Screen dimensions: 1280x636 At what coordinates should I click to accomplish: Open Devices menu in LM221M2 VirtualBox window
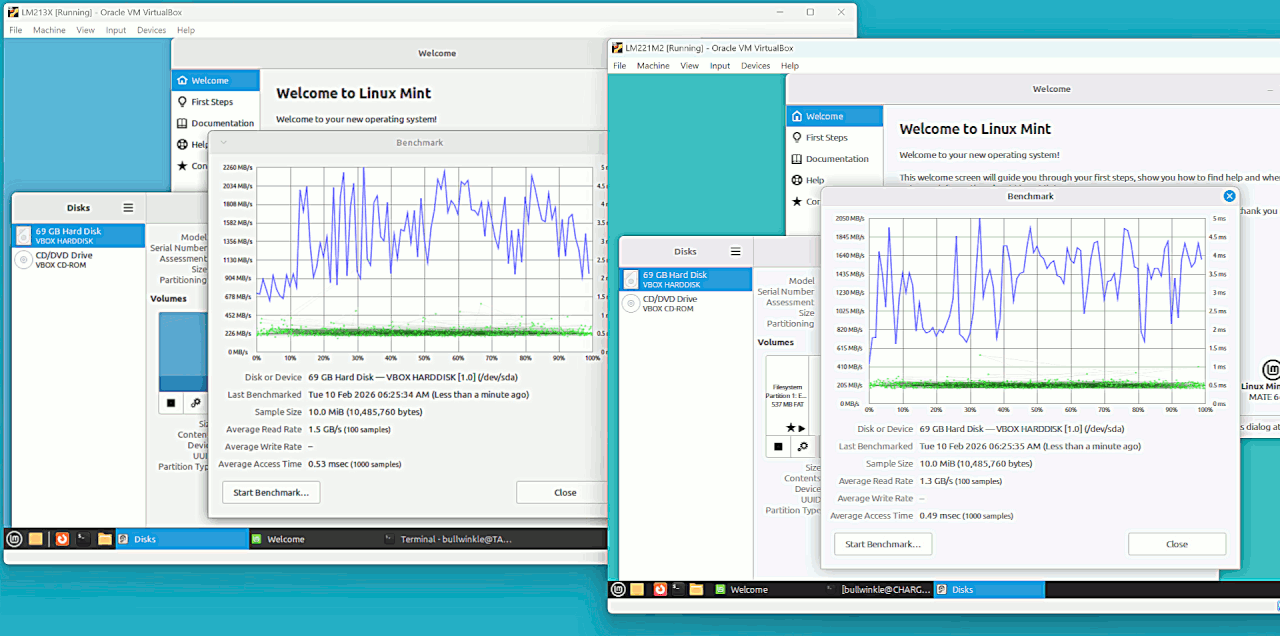coord(755,66)
